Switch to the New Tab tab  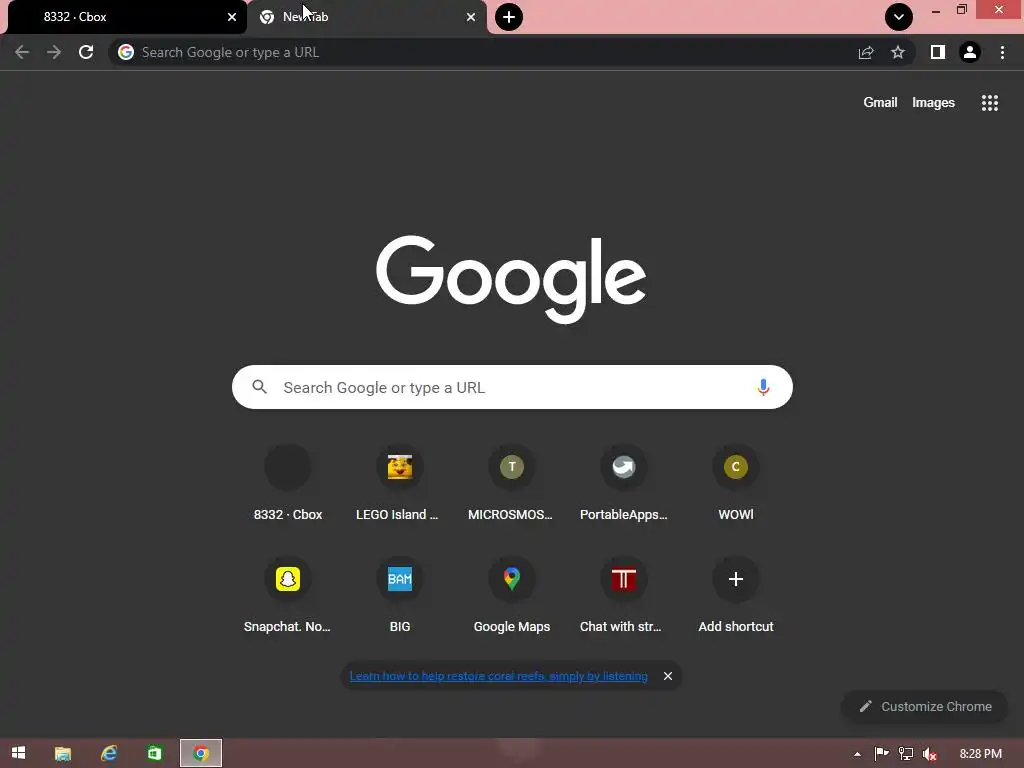[x=366, y=17]
